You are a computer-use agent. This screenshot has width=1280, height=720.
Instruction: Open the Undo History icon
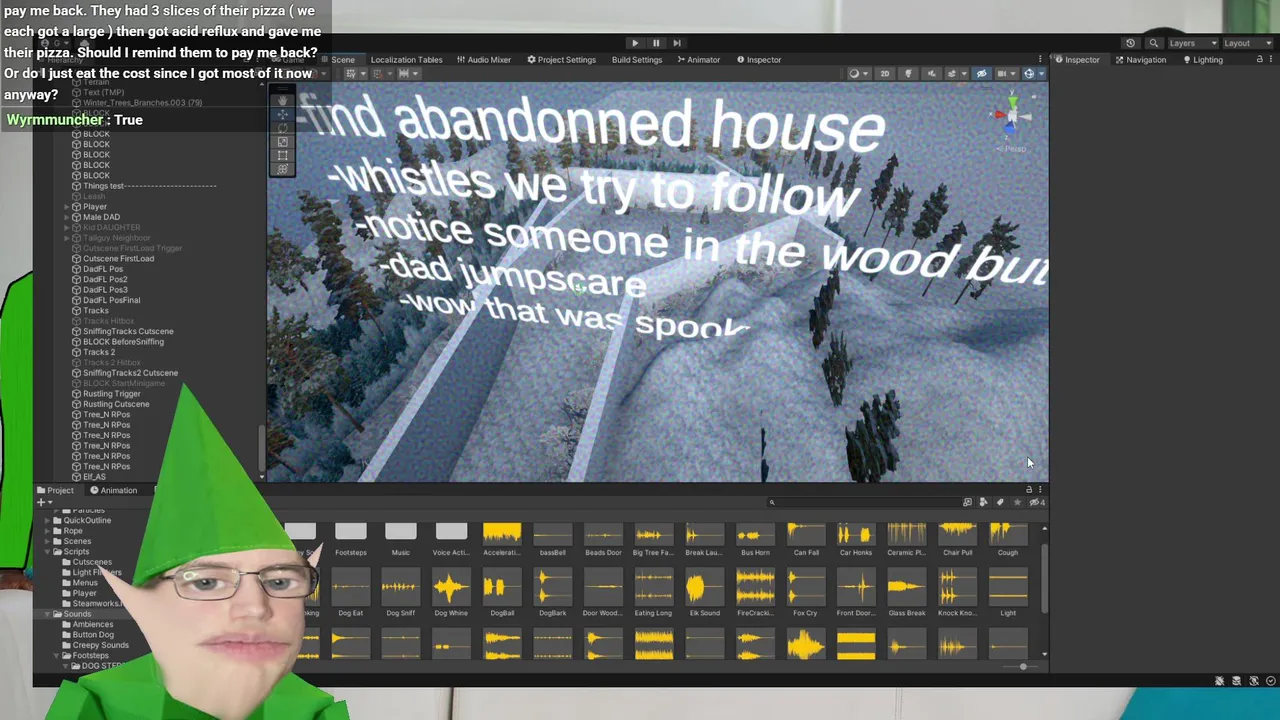coord(1130,43)
